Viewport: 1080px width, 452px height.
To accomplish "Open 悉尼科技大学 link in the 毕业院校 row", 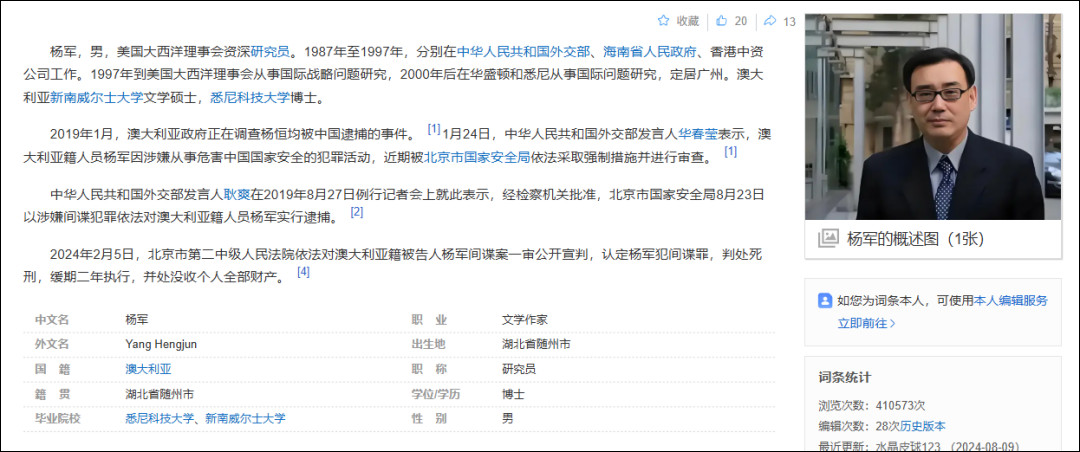I will [160, 418].
